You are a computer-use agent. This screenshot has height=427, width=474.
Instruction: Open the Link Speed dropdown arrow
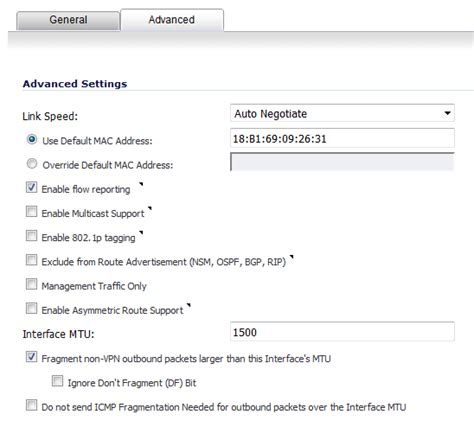coord(447,114)
